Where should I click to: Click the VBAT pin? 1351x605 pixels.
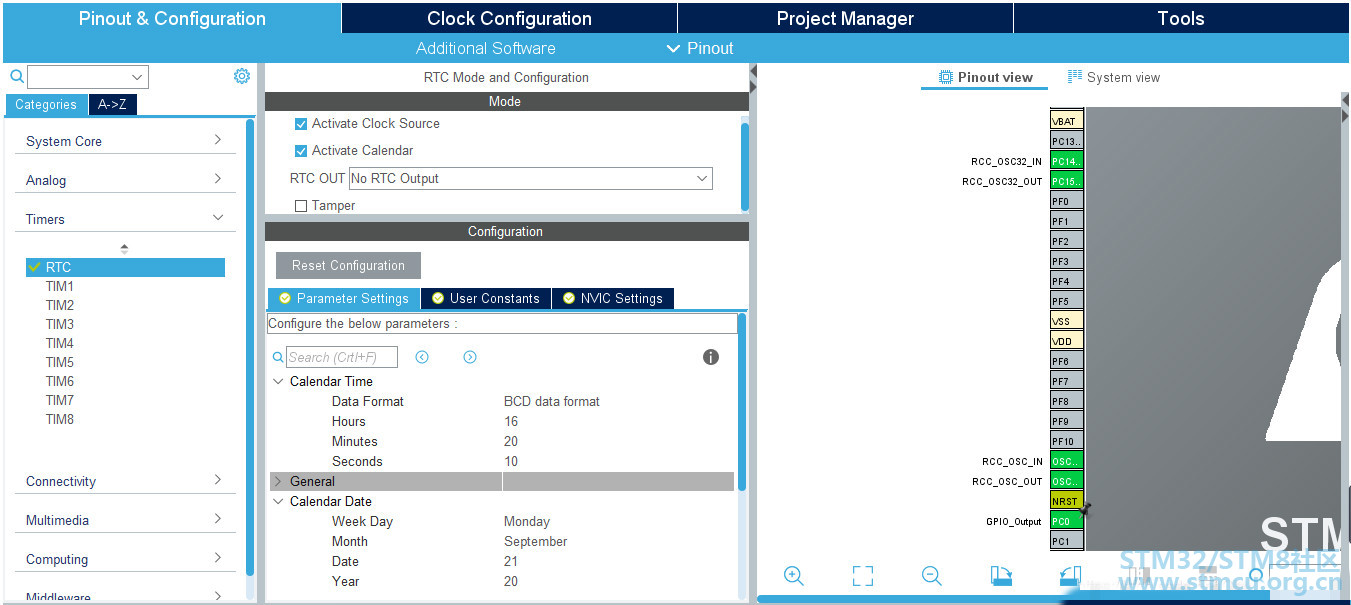[x=1067, y=121]
